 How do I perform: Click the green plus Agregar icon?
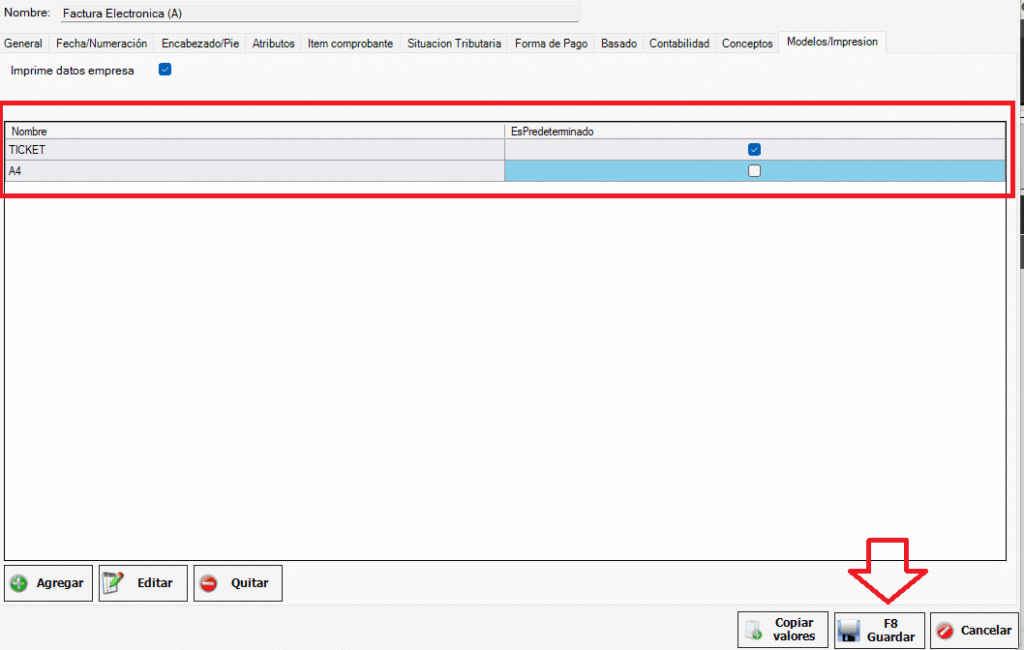tap(19, 584)
